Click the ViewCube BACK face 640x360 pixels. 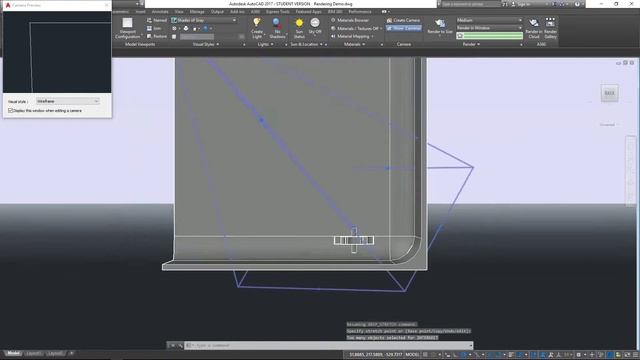click(x=609, y=93)
